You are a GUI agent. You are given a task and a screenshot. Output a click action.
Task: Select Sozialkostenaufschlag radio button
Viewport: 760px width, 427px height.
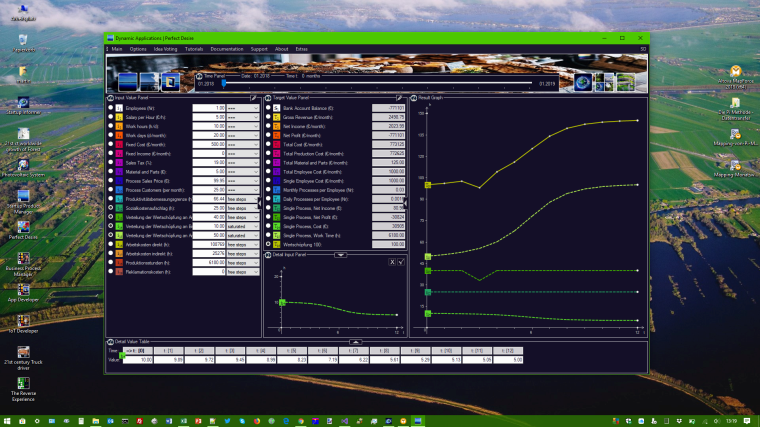click(x=111, y=208)
